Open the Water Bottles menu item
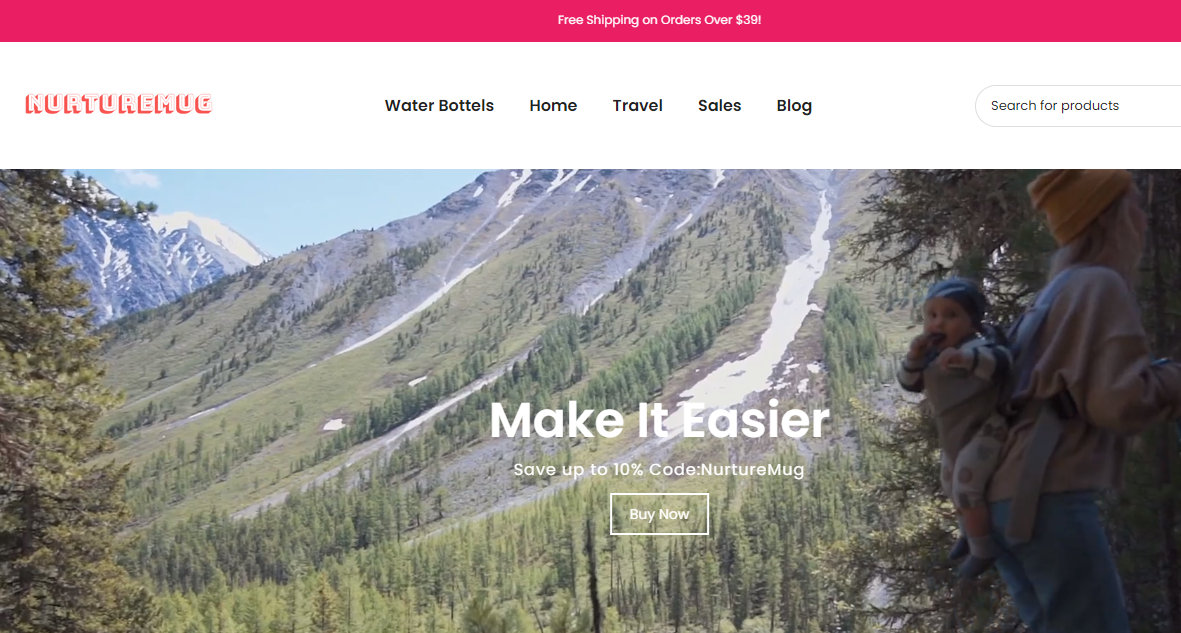This screenshot has width=1181, height=633. pos(439,106)
